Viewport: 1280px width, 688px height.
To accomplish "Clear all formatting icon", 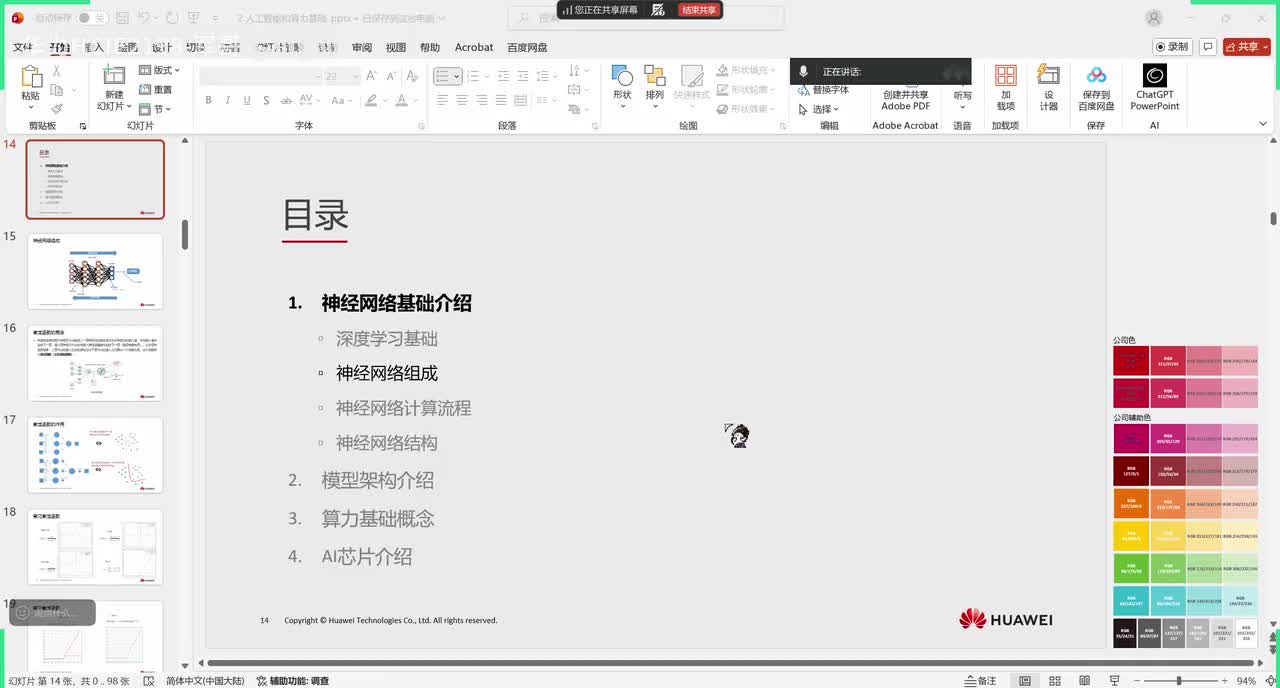I will pos(414,76).
